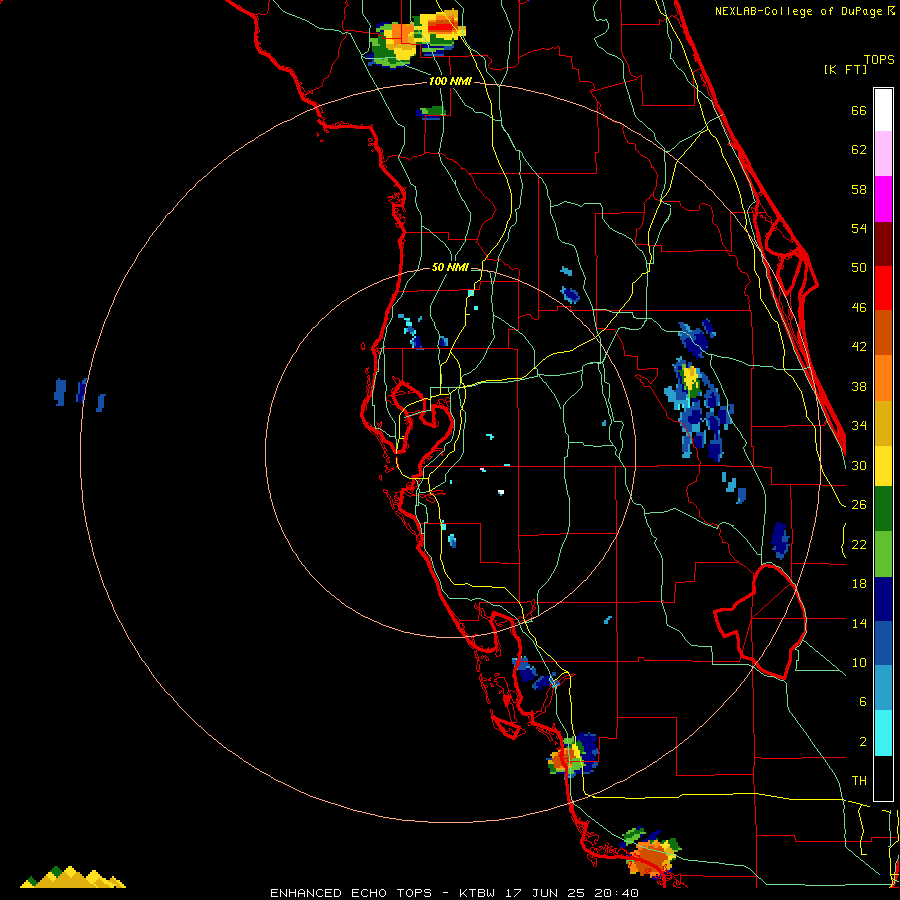900x900 pixels.
Task: Click the 46 legend value
Action: [x=859, y=308]
